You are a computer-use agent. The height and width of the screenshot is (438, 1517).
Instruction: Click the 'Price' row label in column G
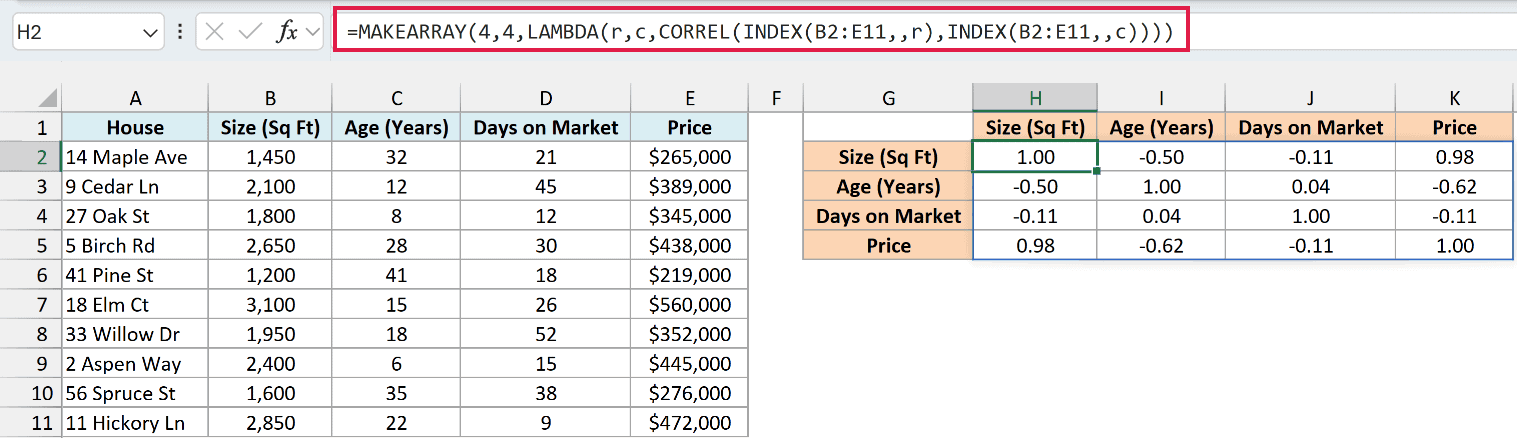(x=888, y=245)
